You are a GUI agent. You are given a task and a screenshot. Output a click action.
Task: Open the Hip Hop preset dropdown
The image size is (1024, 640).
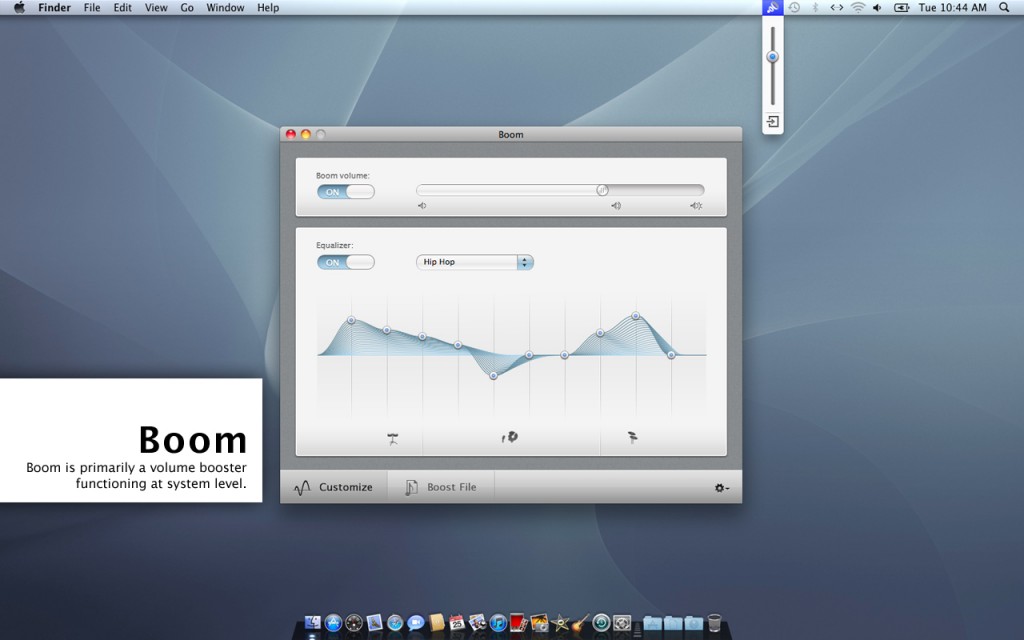(474, 261)
